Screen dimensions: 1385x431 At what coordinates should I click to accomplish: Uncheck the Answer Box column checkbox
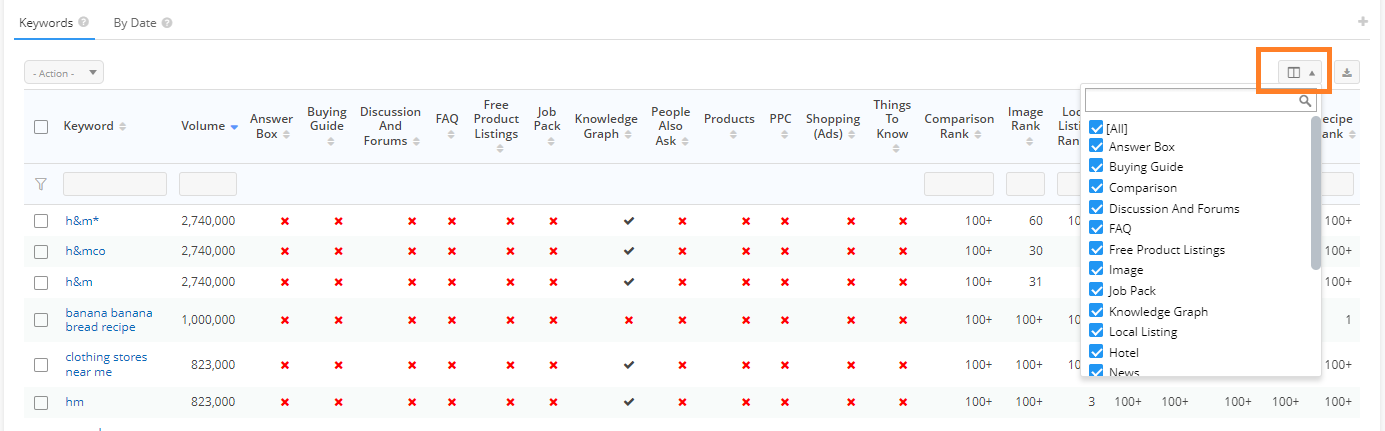click(1096, 147)
